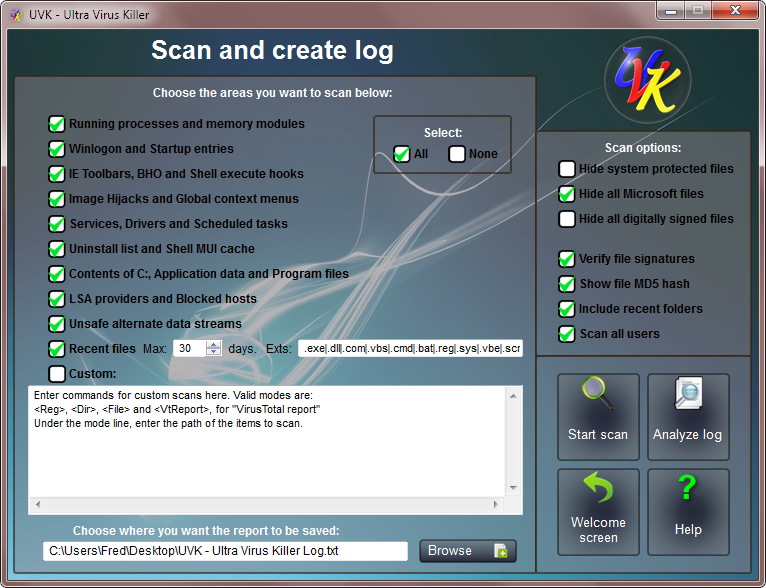Click the UVK title bar app icon
Viewport: 766px width, 588px height.
click(17, 15)
